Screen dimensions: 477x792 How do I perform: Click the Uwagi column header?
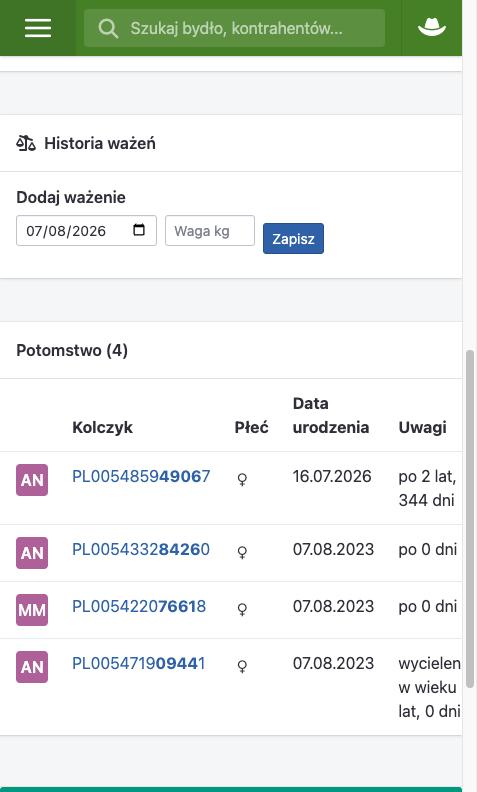tap(422, 427)
